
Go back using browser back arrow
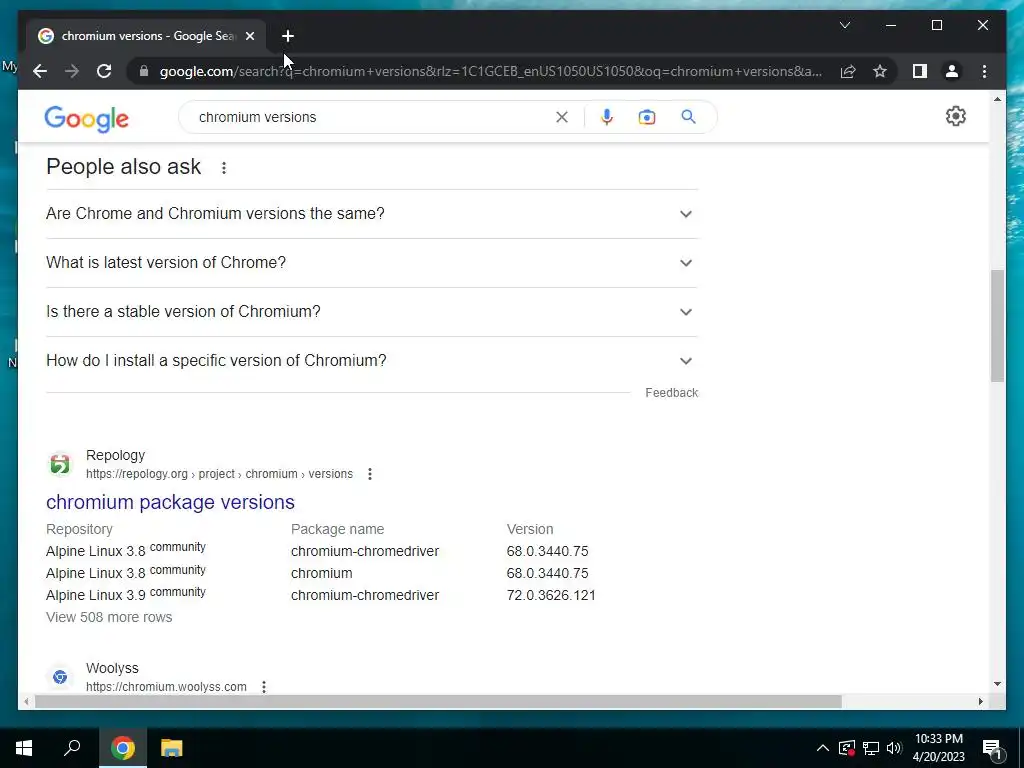click(x=40, y=71)
